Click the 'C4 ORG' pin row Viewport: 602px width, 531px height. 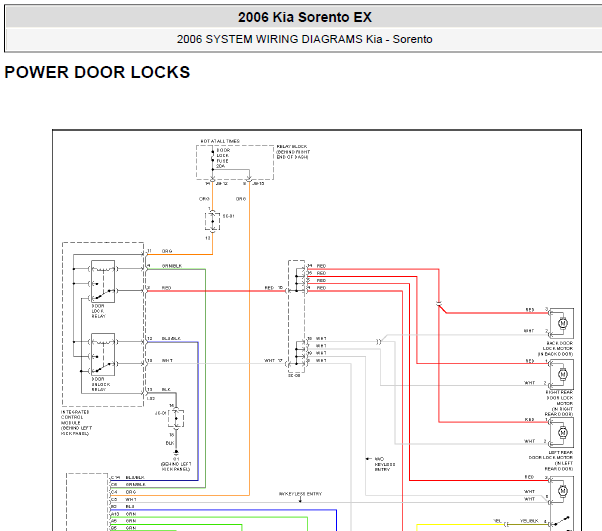(123, 492)
